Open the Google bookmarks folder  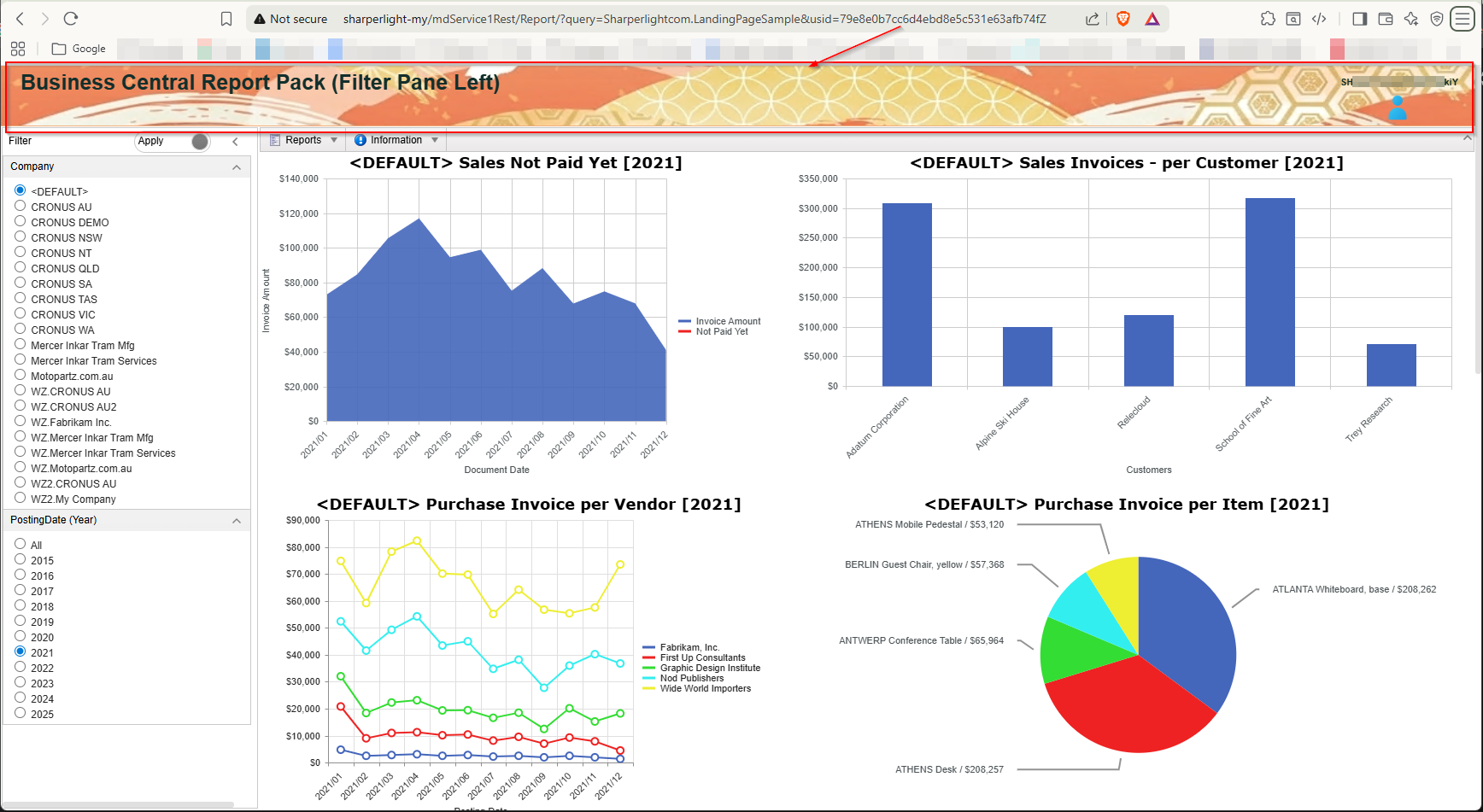click(x=79, y=49)
